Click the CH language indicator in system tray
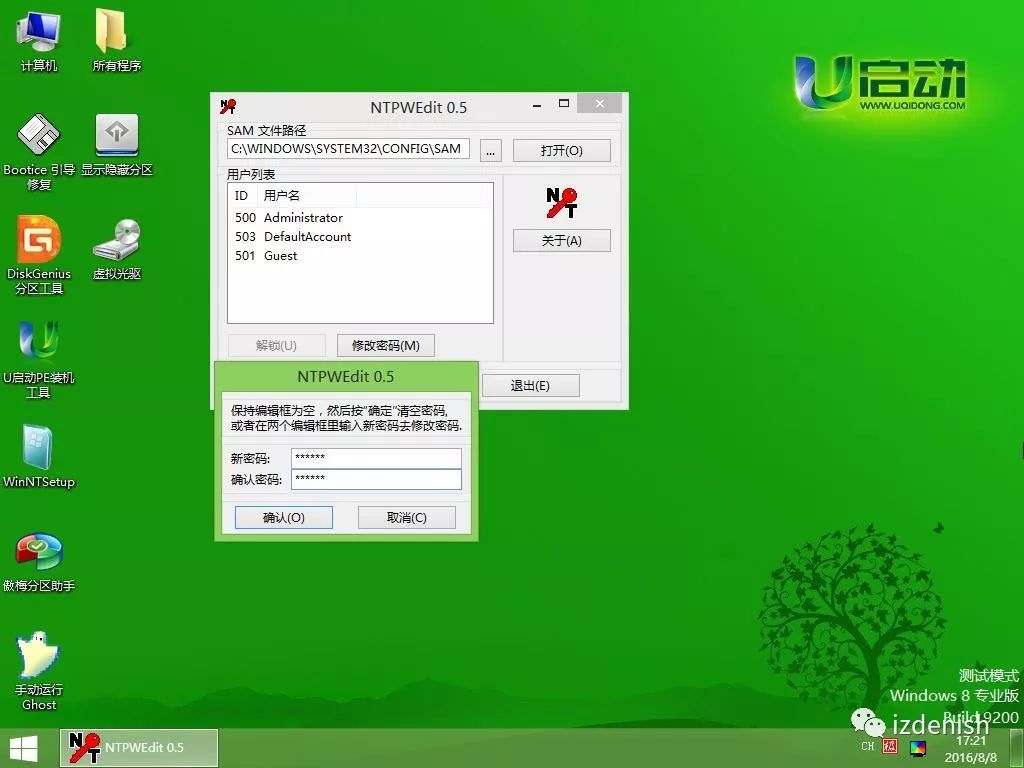The width and height of the screenshot is (1024, 768). 866,746
